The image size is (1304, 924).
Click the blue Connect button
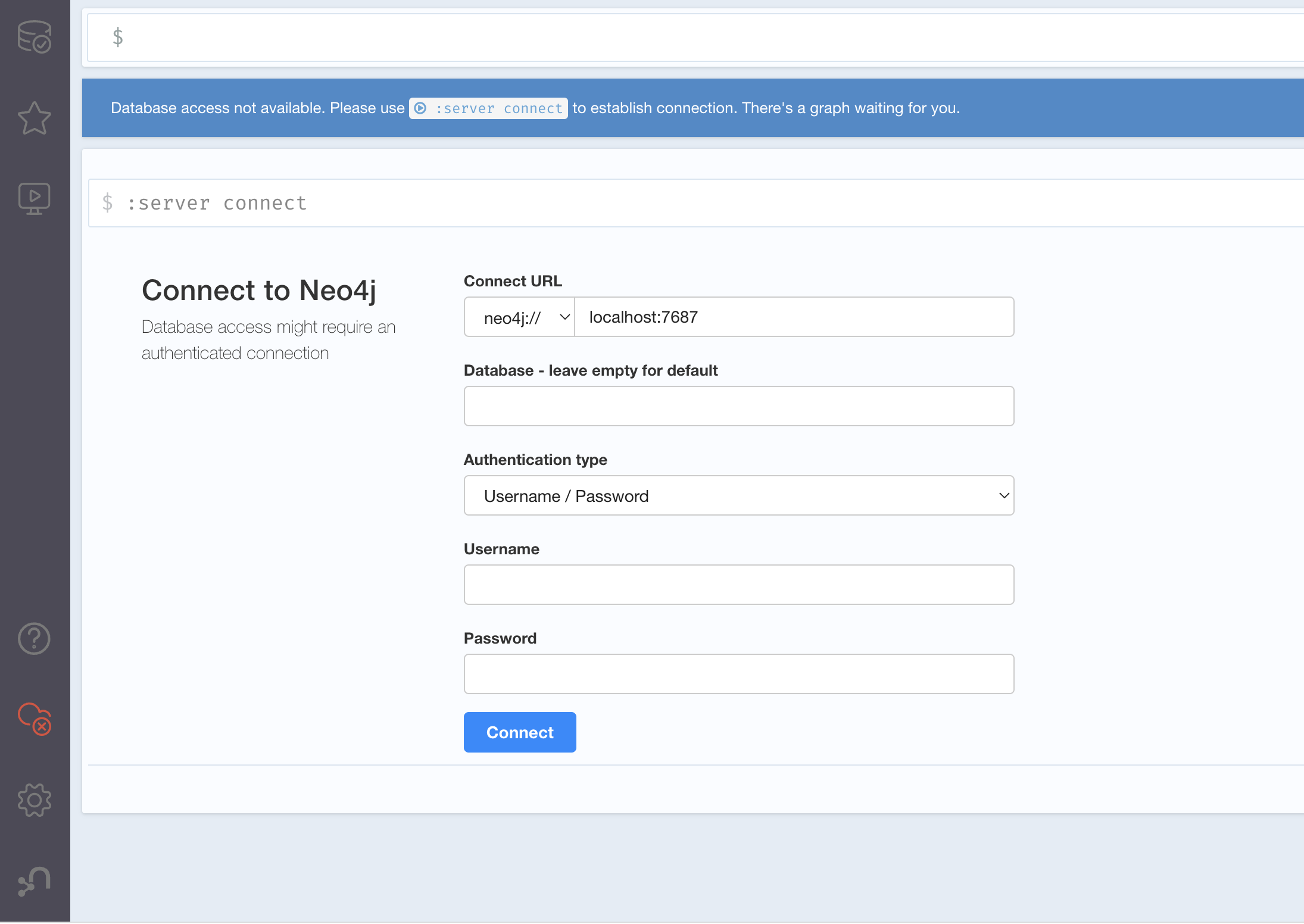click(x=520, y=733)
